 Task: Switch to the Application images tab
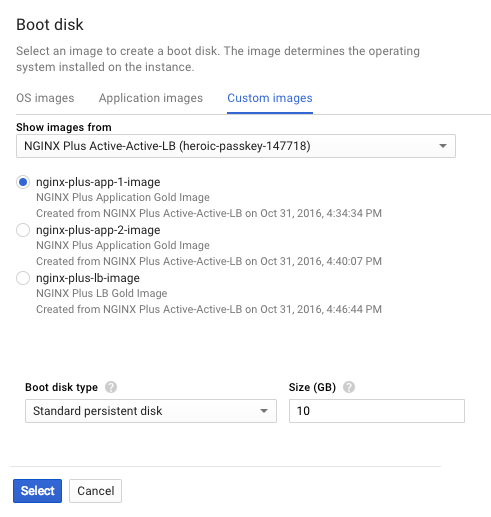[x=151, y=98]
